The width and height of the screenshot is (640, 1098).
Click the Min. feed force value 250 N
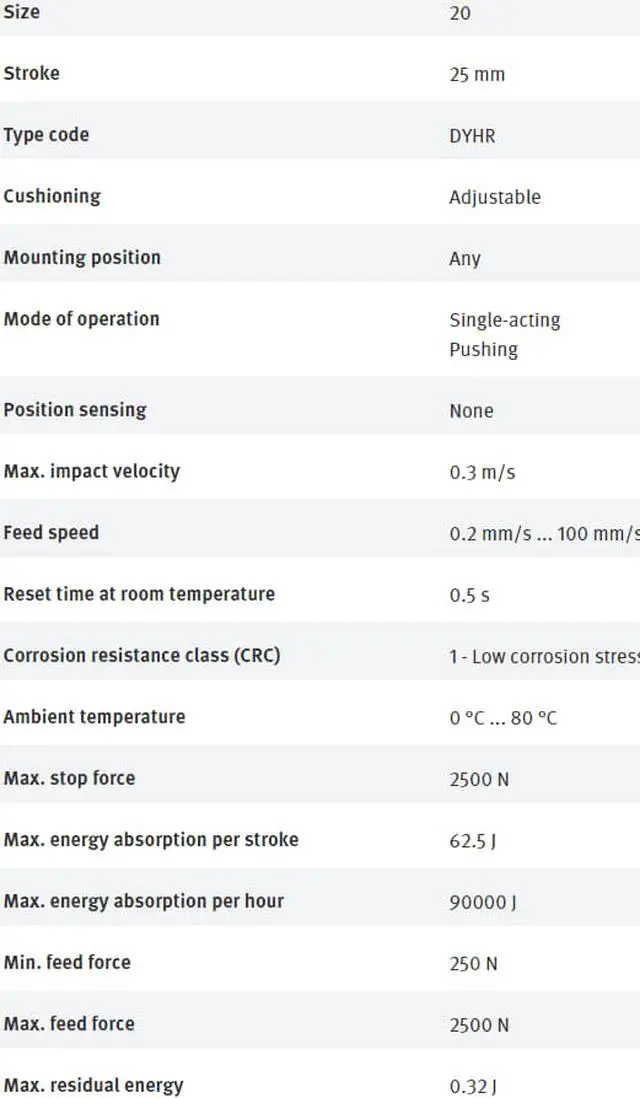[473, 964]
